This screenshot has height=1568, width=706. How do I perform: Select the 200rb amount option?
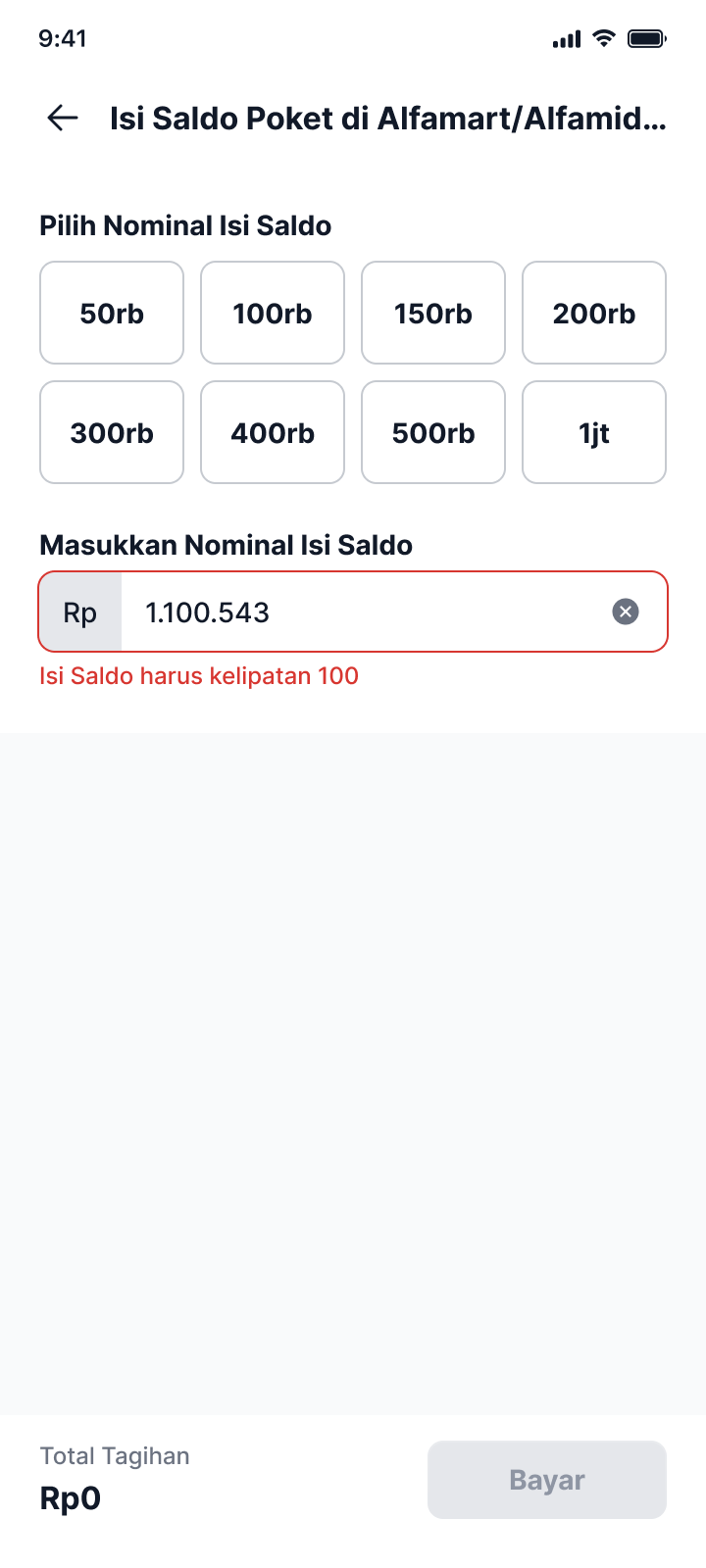594,313
